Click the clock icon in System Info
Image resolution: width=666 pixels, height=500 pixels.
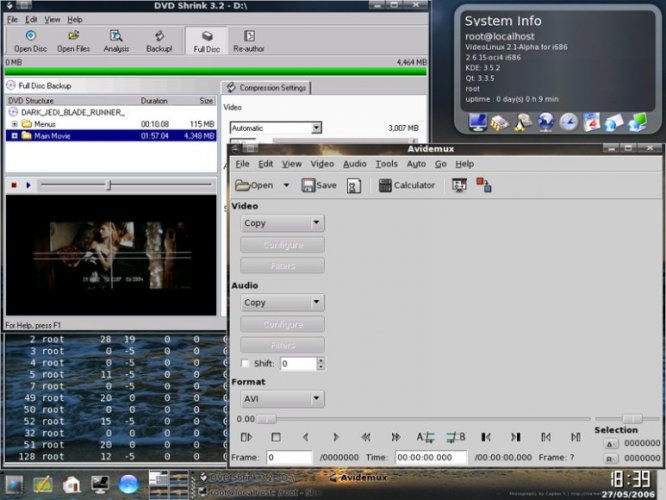coord(568,122)
